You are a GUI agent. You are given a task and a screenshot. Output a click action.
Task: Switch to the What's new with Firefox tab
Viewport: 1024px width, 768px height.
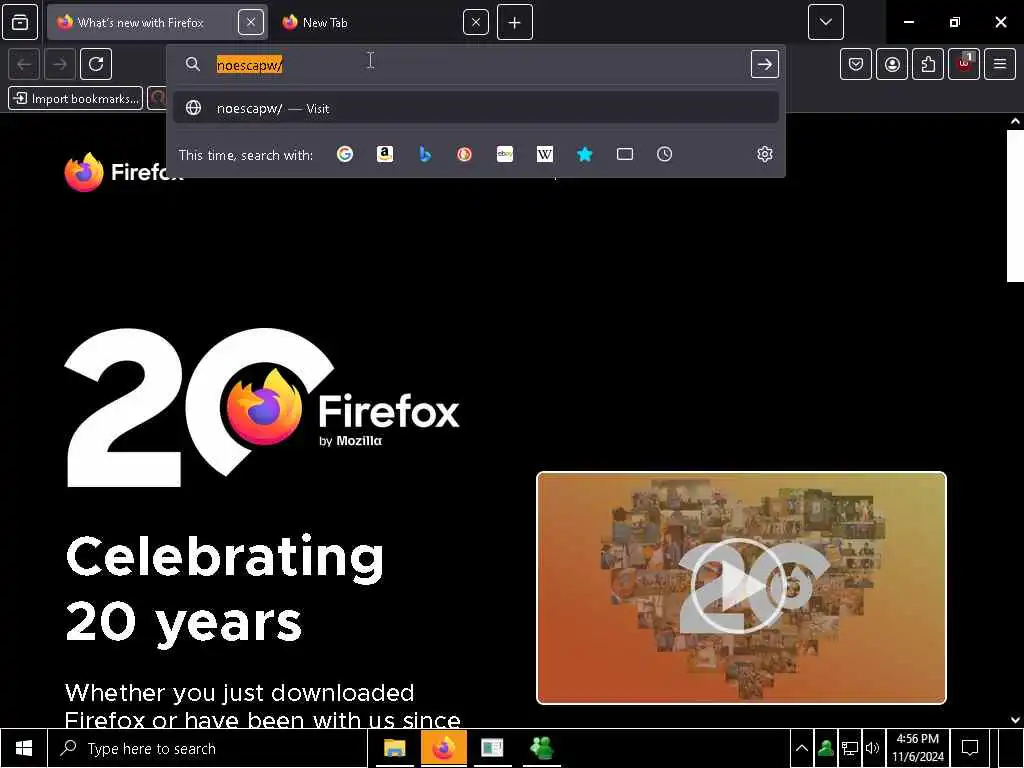tap(157, 22)
